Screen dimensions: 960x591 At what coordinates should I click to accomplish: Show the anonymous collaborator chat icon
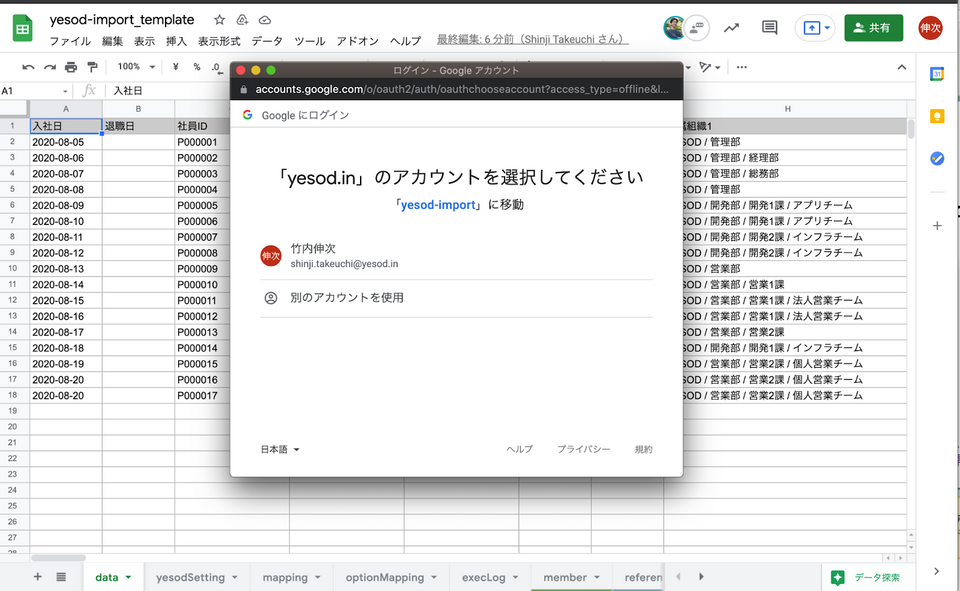pyautogui.click(x=697, y=28)
